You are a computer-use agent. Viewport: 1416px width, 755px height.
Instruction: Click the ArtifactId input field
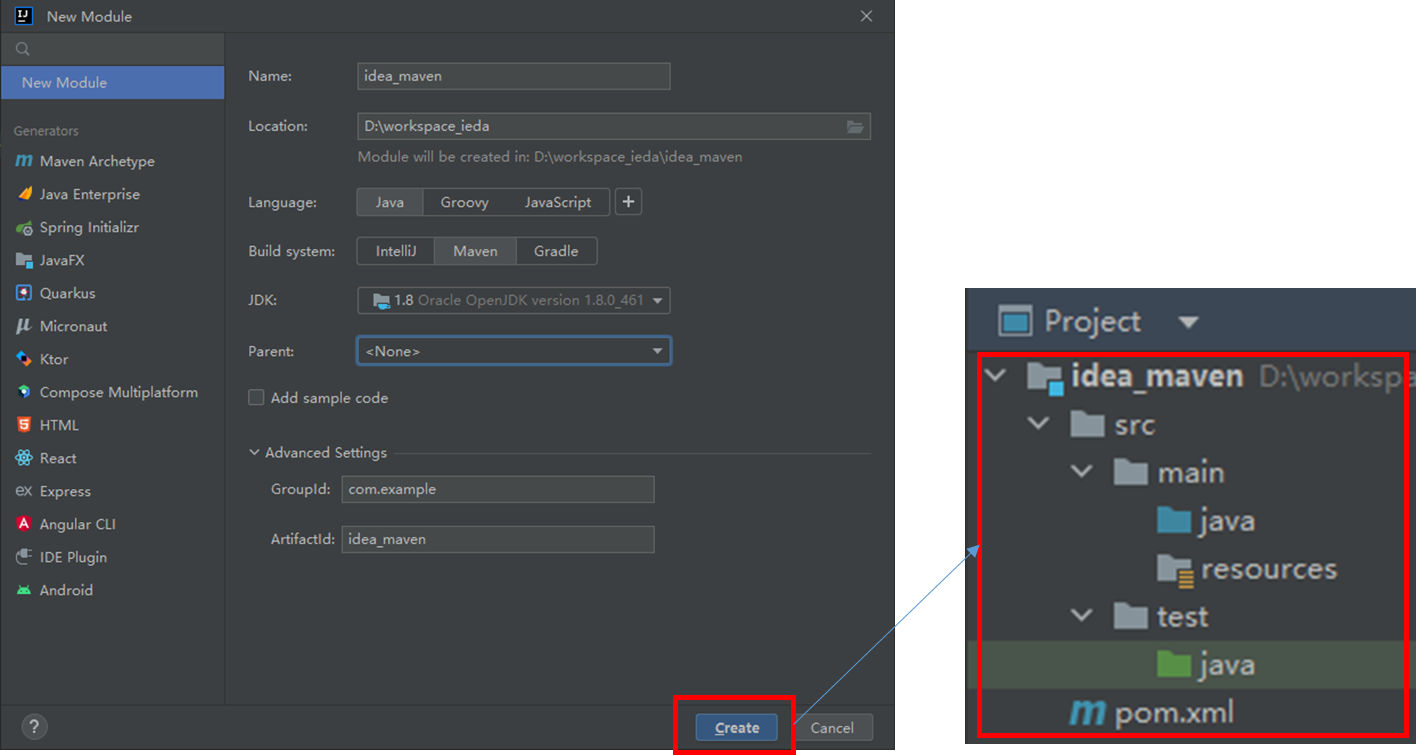498,539
